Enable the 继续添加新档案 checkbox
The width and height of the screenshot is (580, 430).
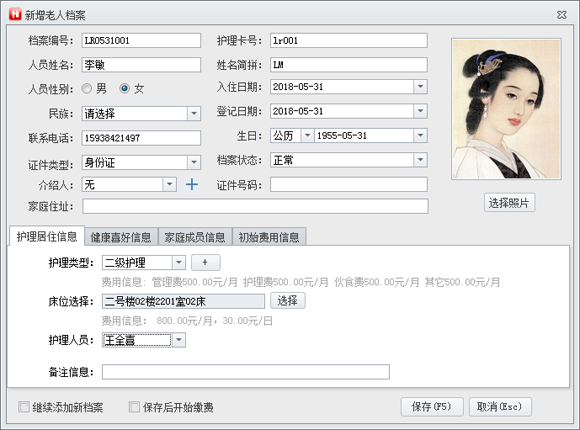point(24,407)
